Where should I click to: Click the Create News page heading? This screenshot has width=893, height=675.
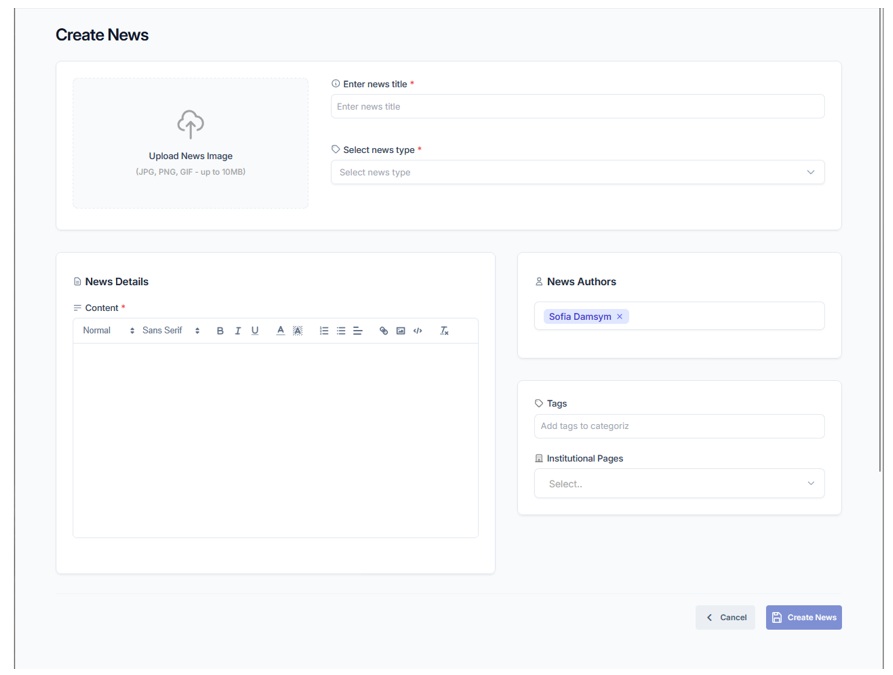(102, 35)
